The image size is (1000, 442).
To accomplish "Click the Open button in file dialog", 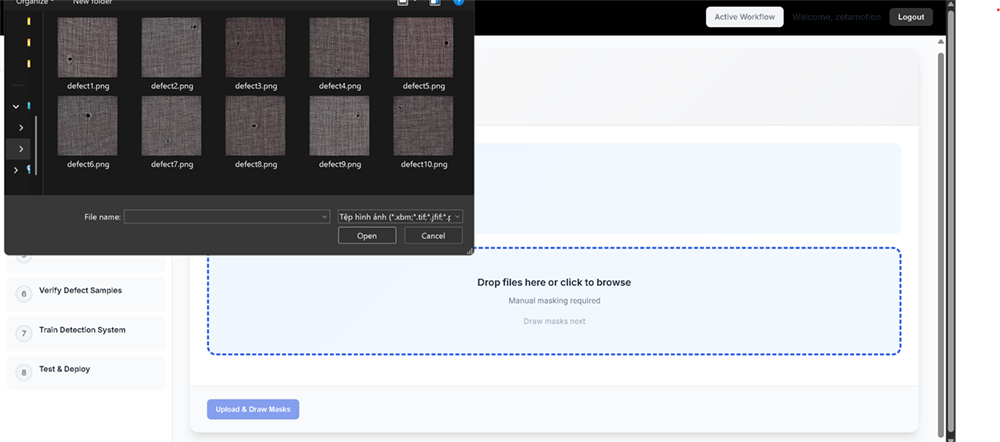I will (x=367, y=236).
